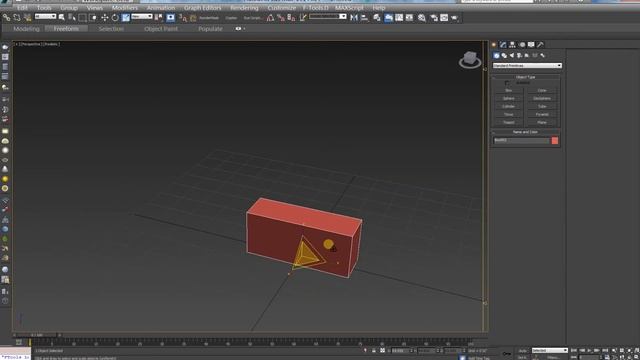Toggle the Spinner Snap icon
Screen dimensions: 640x360
tap(291, 17)
